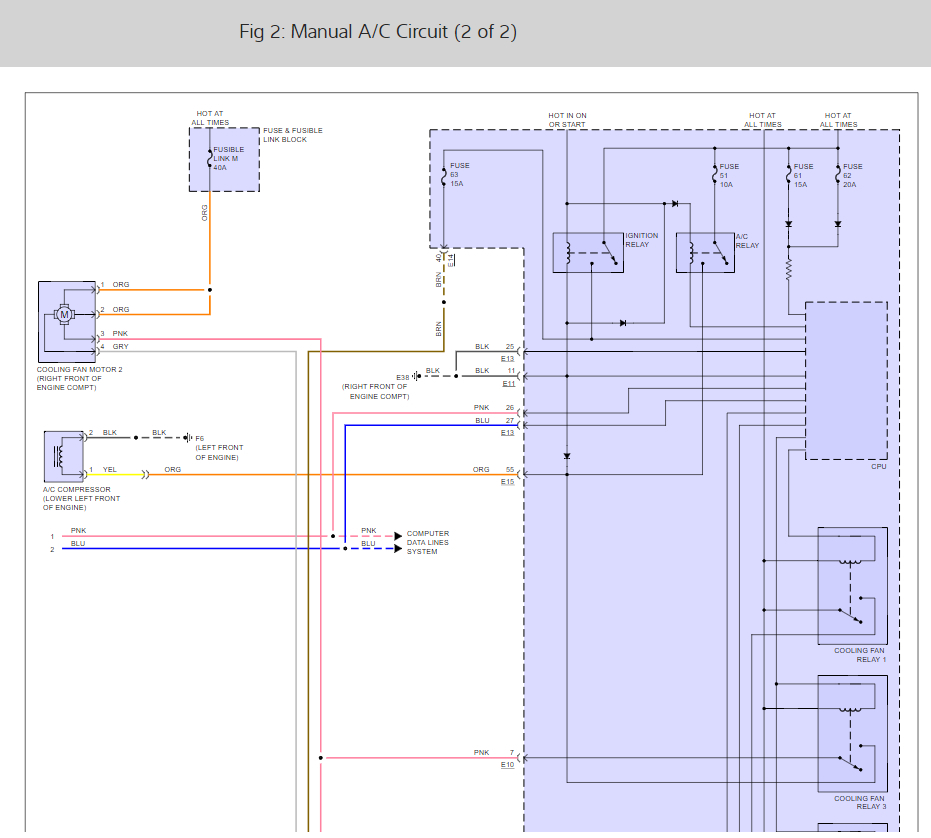Select the Cooling Fan Relay 3 symbol

point(852,734)
